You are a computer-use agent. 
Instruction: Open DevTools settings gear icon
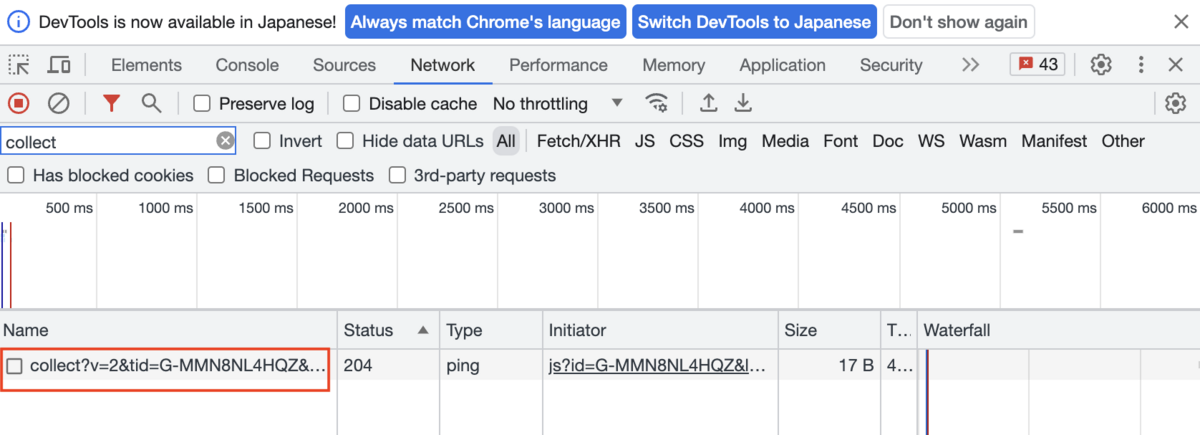1101,65
